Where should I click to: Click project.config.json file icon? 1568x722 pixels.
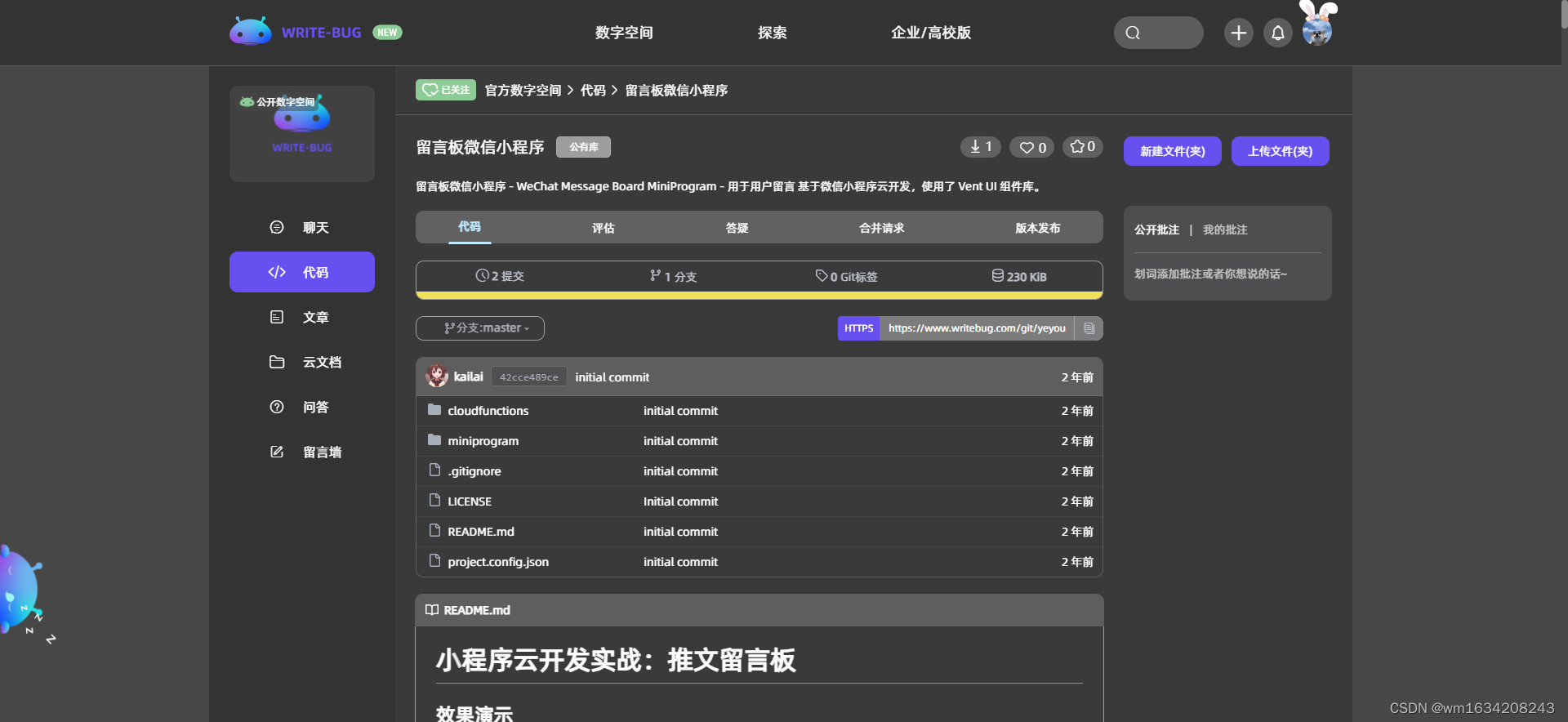pyautogui.click(x=434, y=560)
